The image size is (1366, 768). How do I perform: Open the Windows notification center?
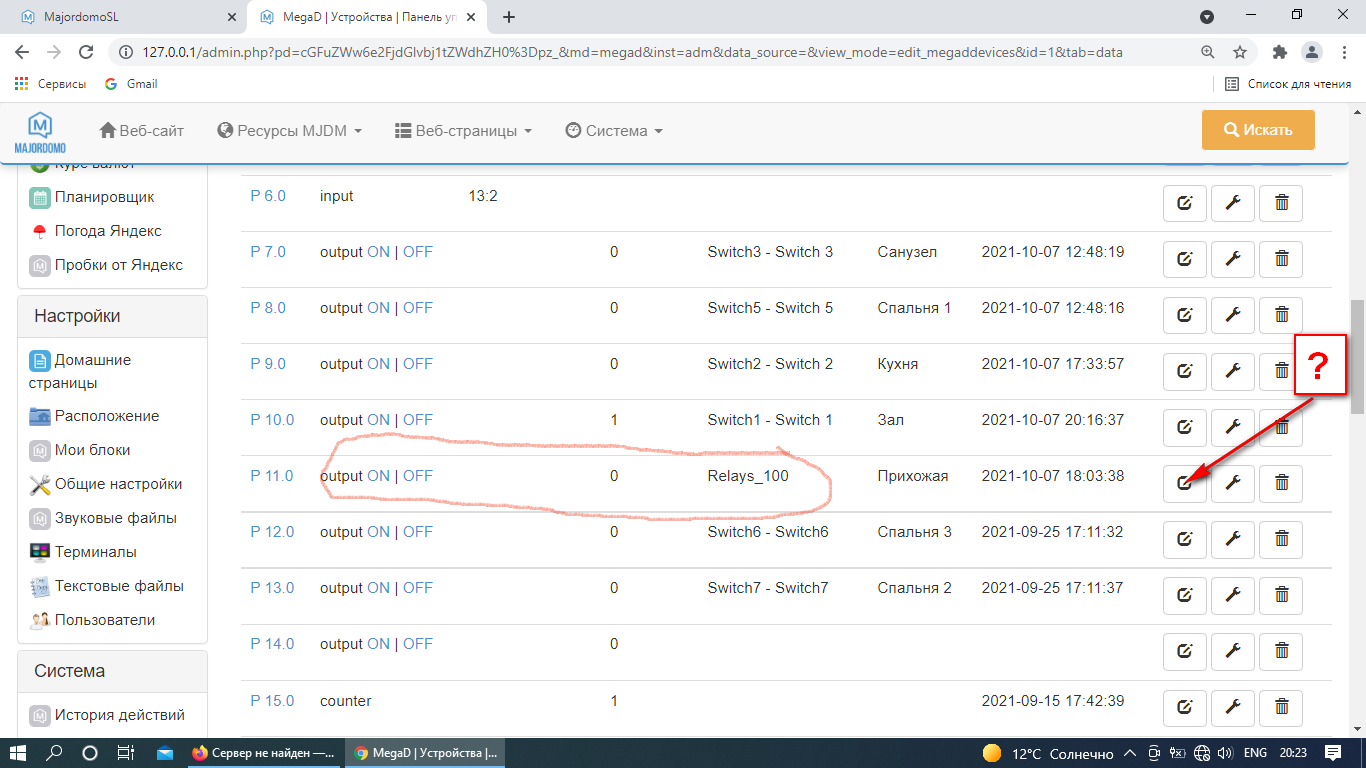[1333, 753]
